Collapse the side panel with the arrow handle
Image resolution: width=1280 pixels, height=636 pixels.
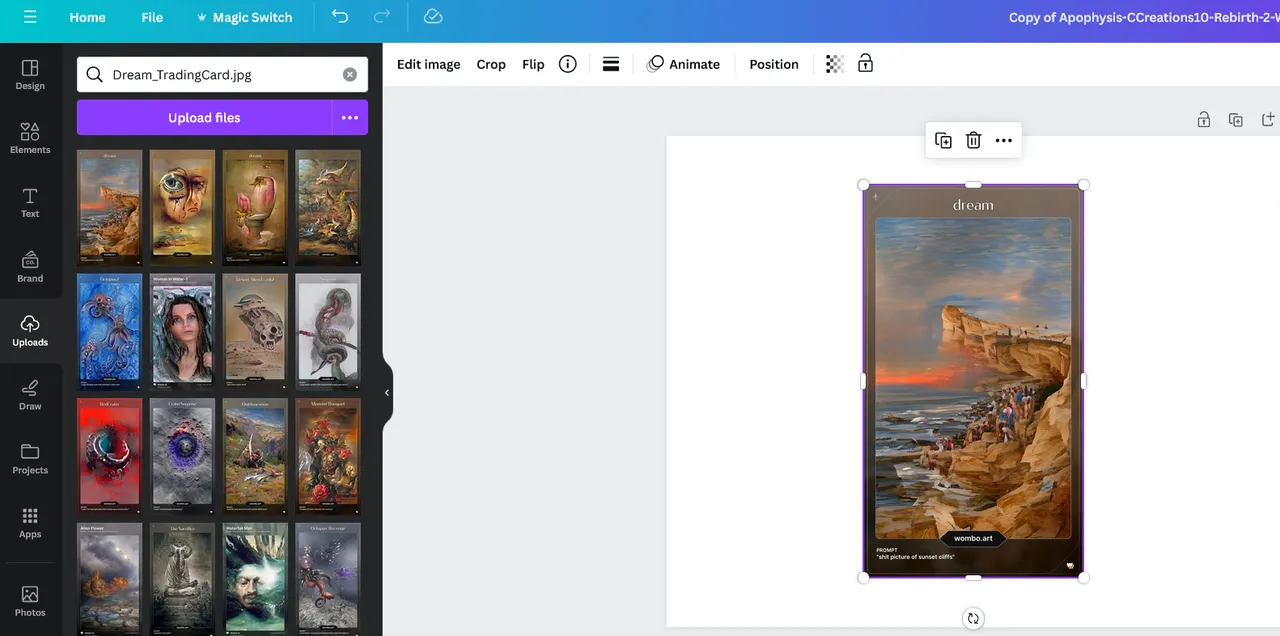[x=387, y=392]
